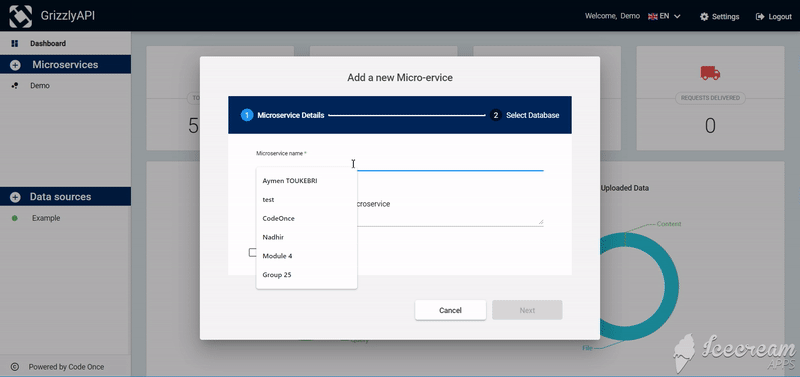Expand the EN language dropdown chevron

coord(677,16)
